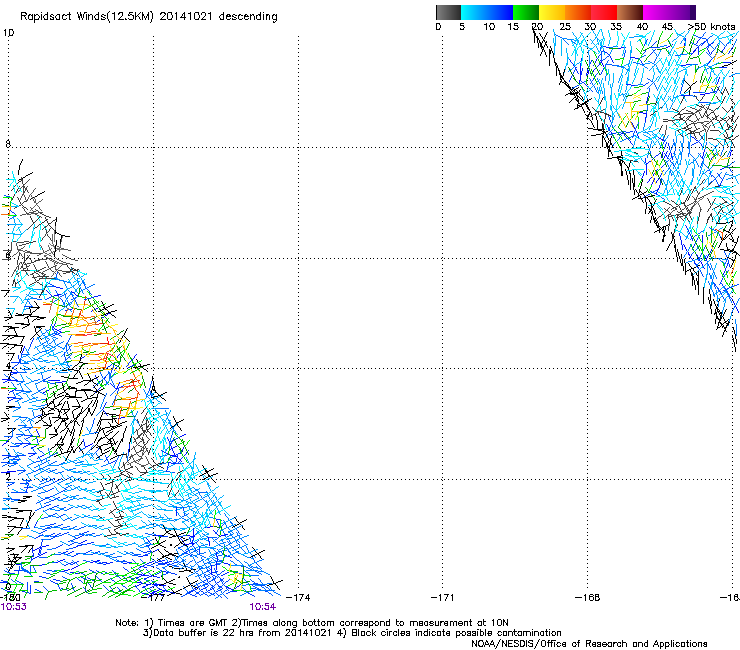Click the latitude label 8 on axis
The image size is (740, 650).
coord(8,144)
